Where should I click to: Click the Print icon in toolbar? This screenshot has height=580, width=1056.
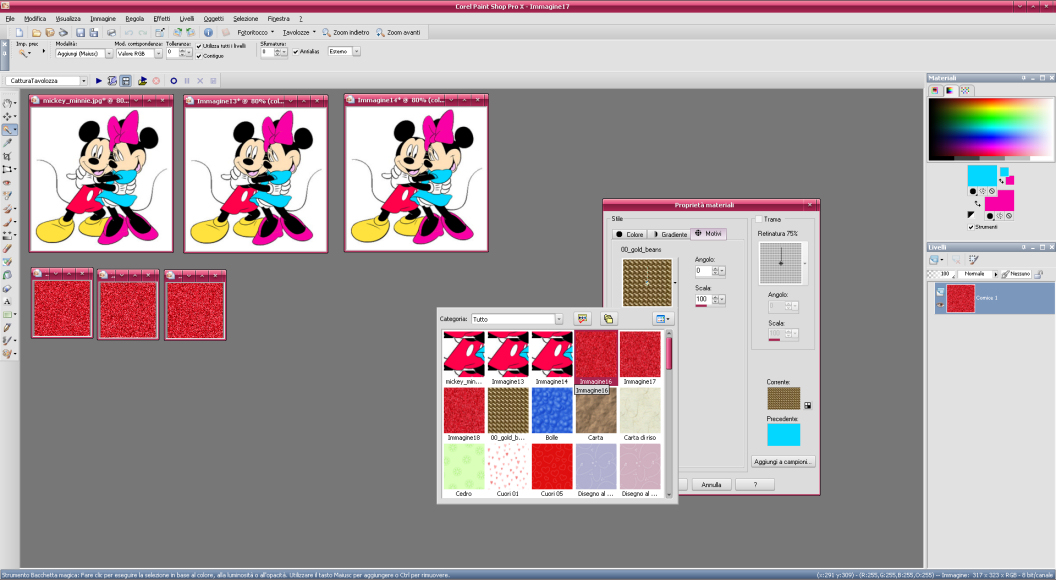(111, 32)
